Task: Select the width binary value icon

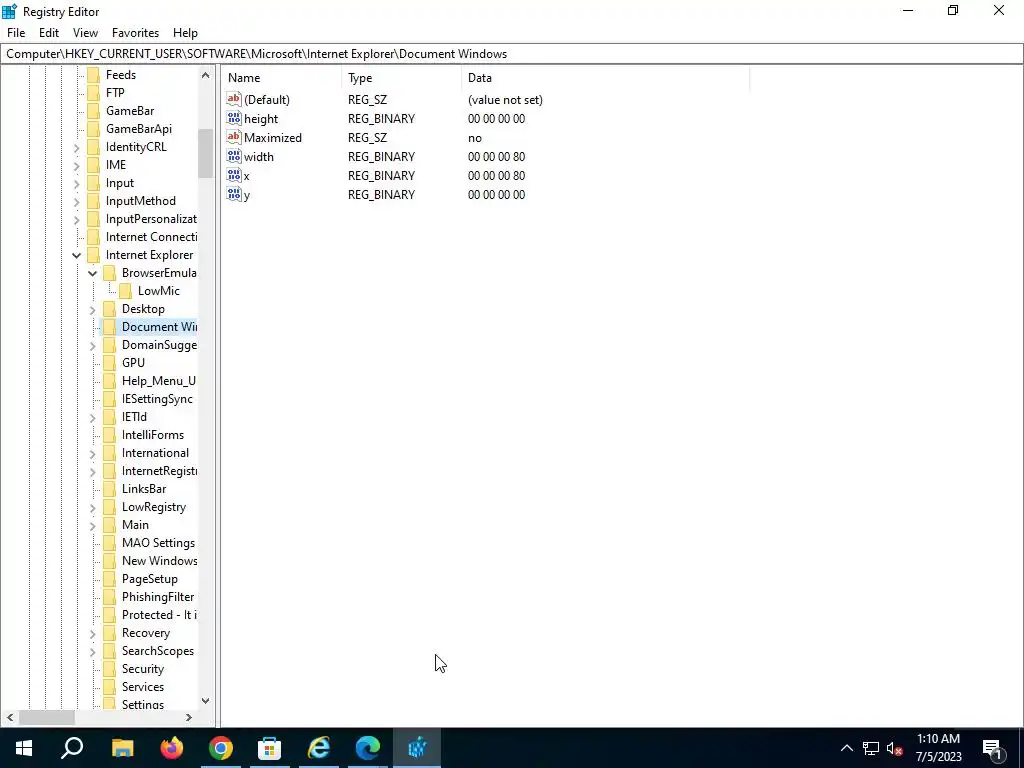Action: pos(234,156)
